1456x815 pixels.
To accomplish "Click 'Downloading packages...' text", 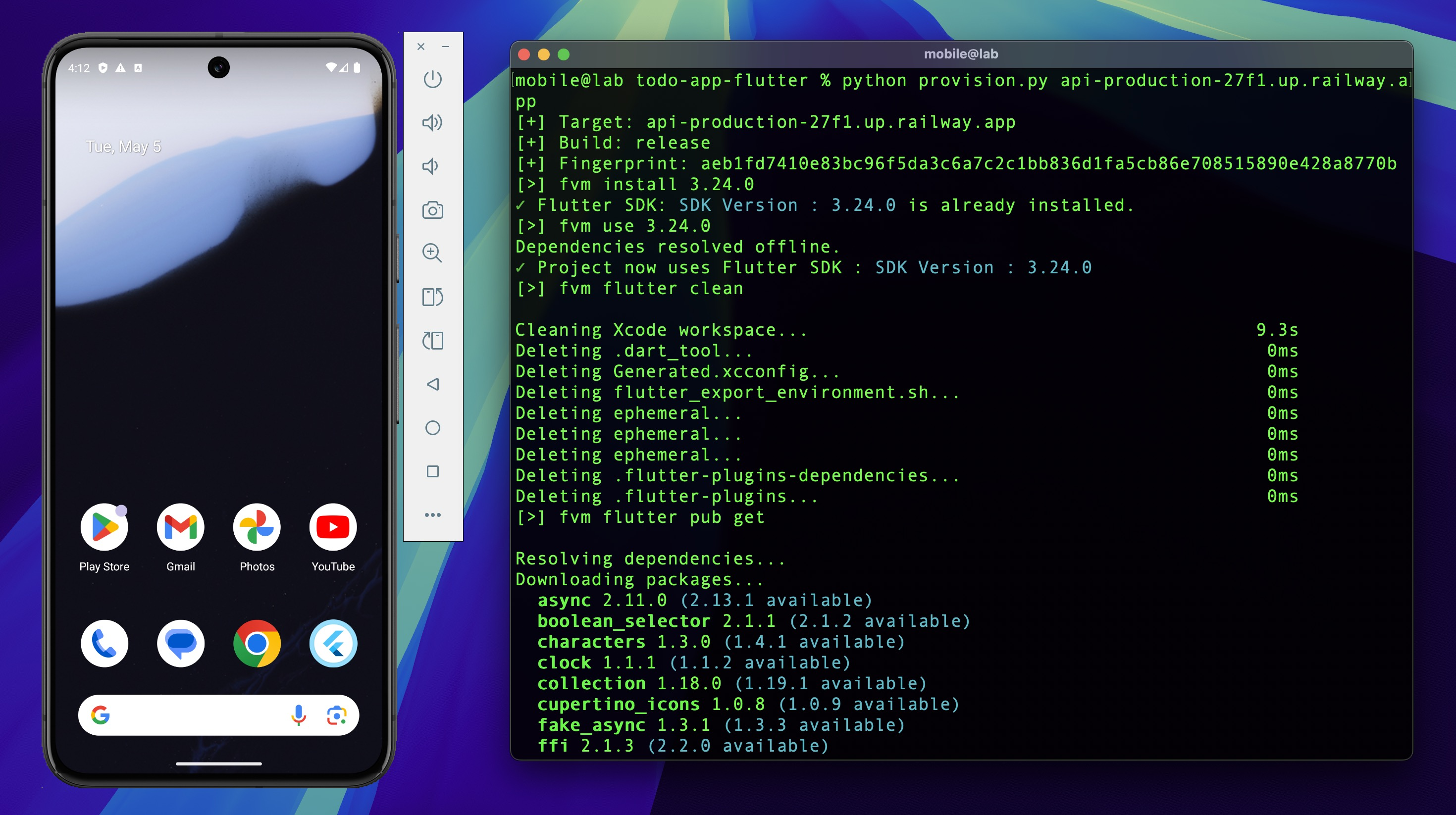I will pyautogui.click(x=640, y=579).
